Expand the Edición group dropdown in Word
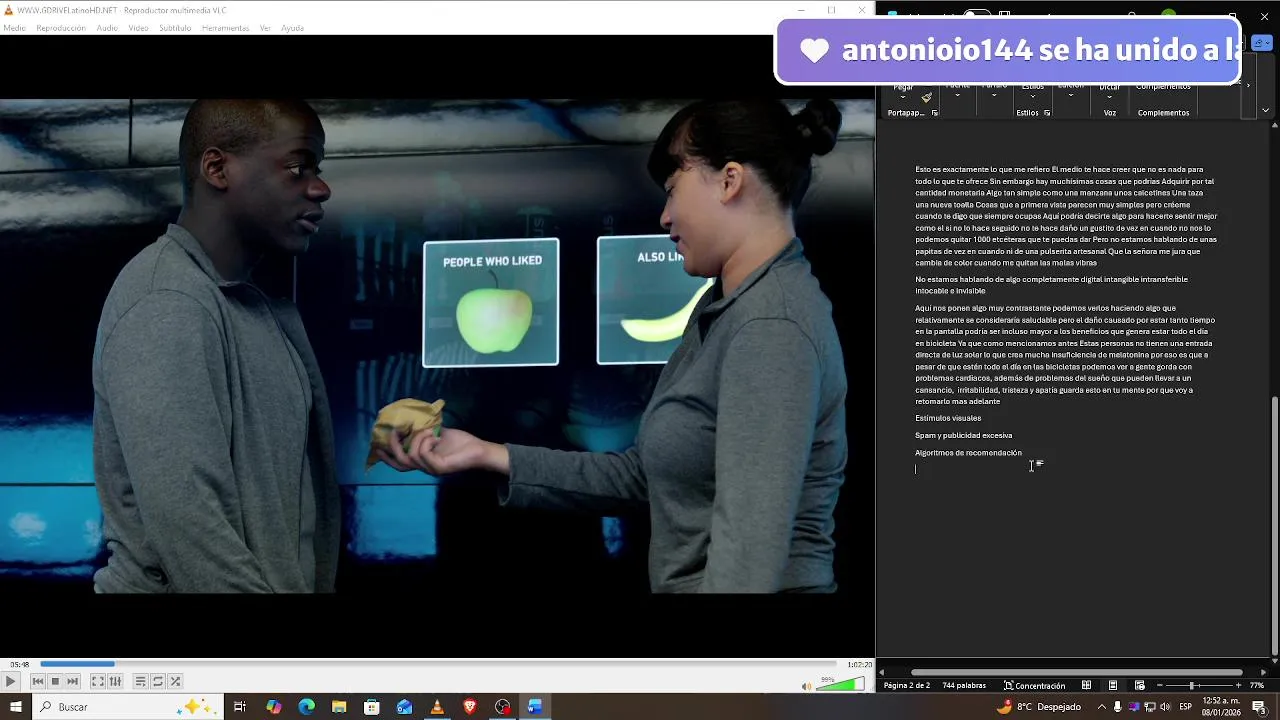This screenshot has width=1280, height=720. click(x=1071, y=94)
